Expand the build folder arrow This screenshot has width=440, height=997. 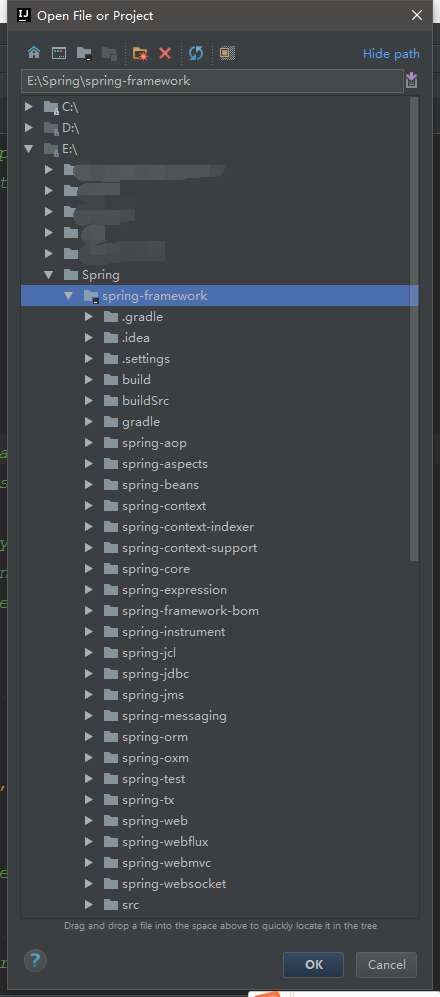coord(89,380)
